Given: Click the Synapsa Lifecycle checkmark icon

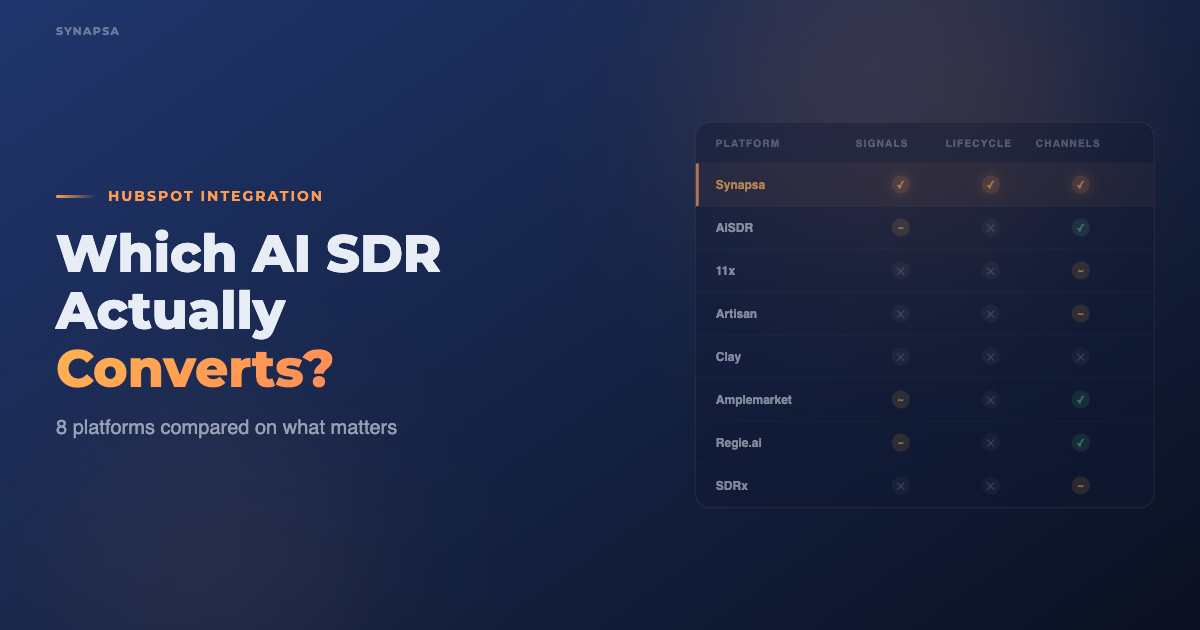Looking at the screenshot, I should coord(990,185).
